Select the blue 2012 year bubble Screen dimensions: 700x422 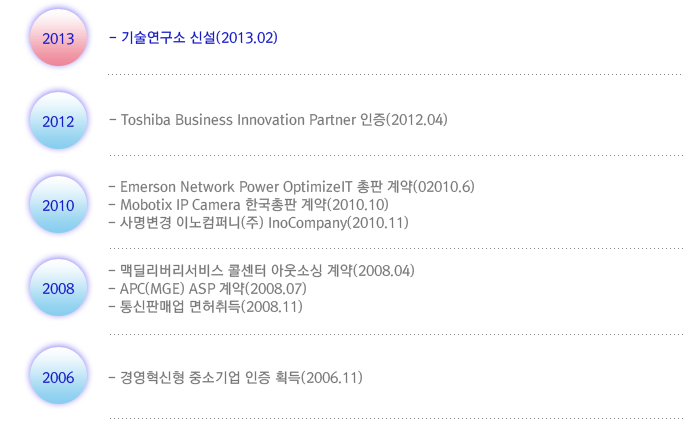58,121
